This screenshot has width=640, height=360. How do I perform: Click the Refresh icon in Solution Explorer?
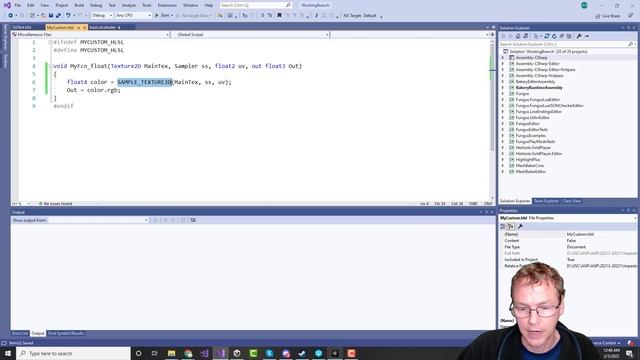(x=554, y=36)
